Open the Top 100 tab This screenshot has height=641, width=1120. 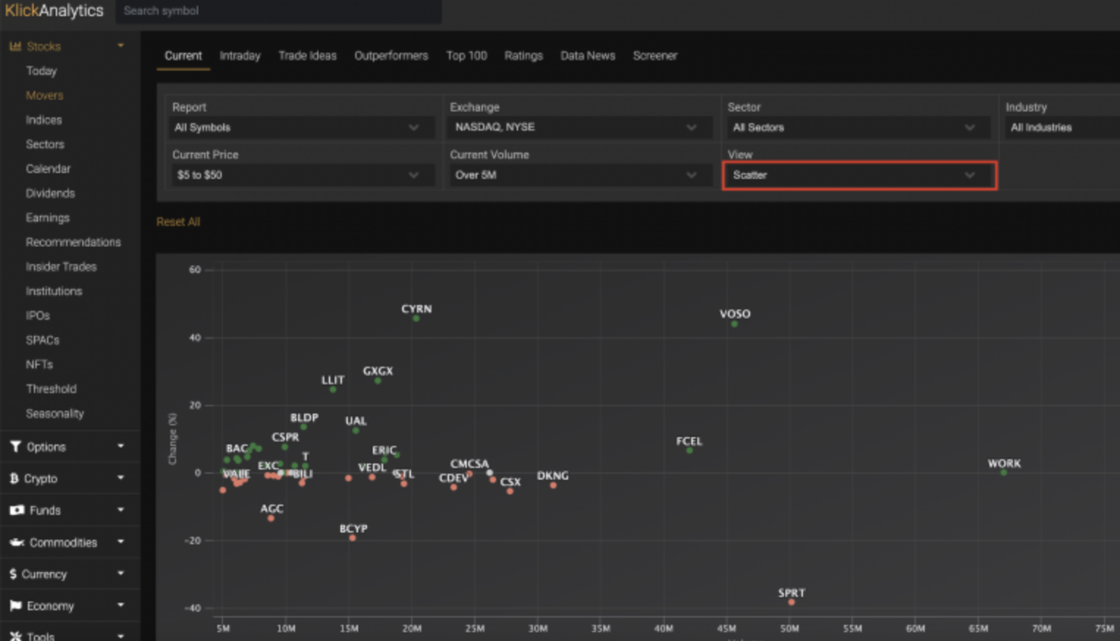pos(466,56)
